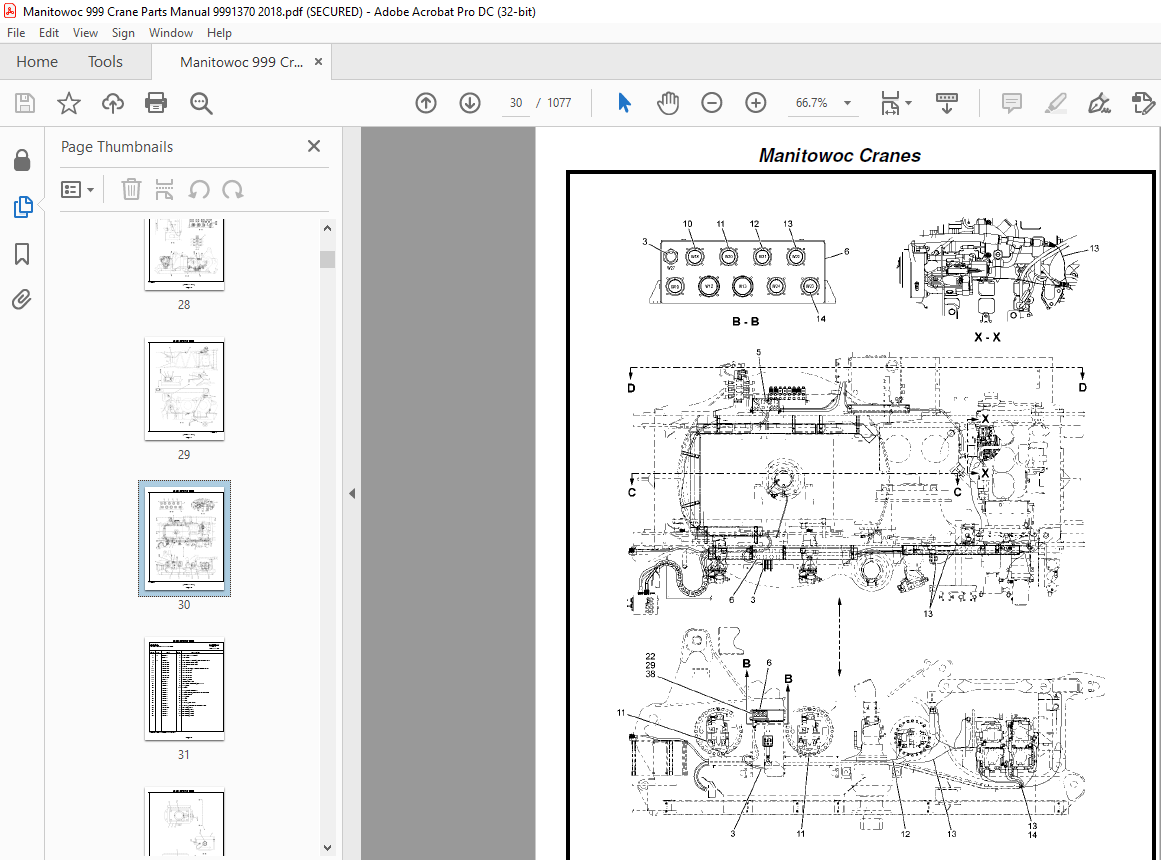Close the Page Thumbnails panel
The height and width of the screenshot is (860, 1161).
click(x=314, y=146)
